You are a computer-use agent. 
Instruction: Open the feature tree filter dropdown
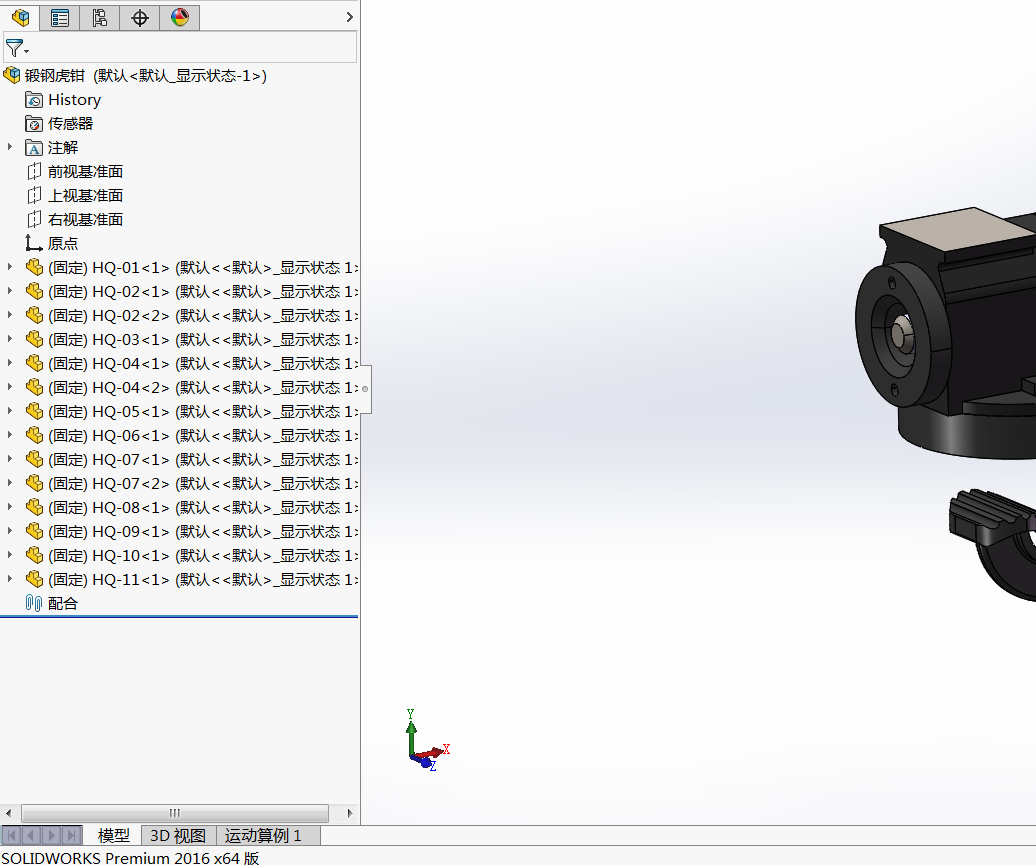17,48
